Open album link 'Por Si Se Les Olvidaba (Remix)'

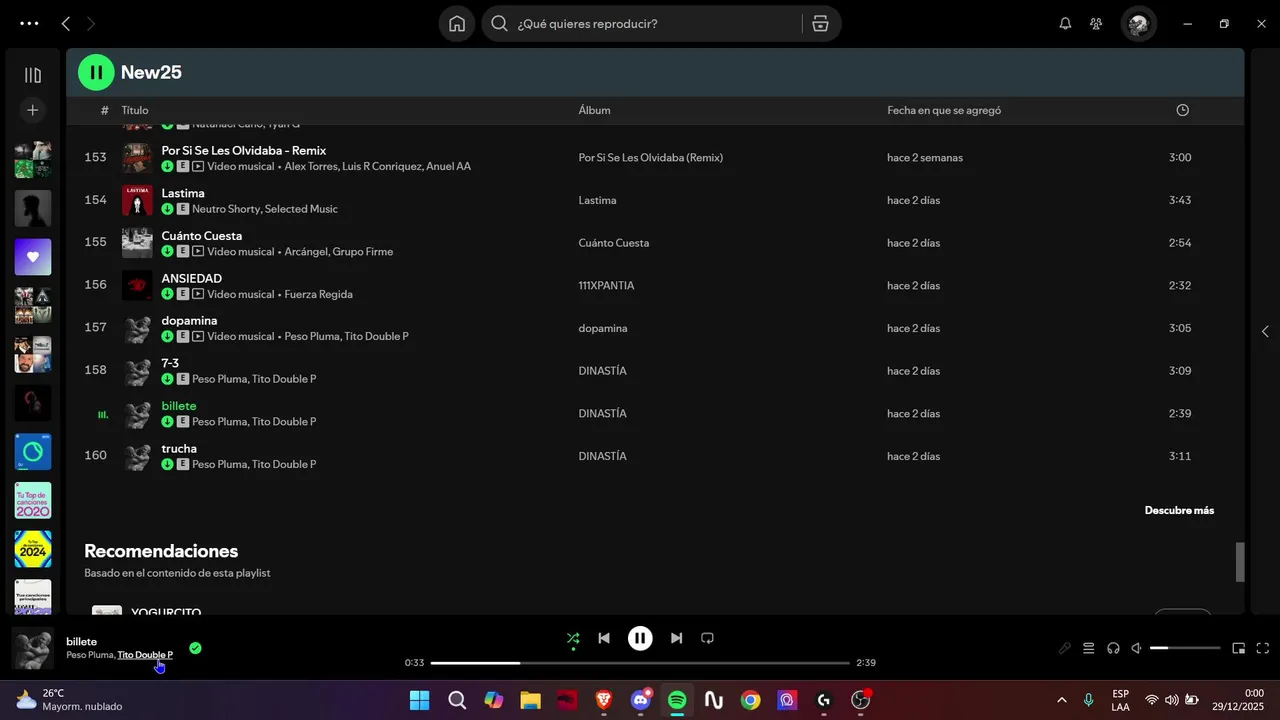pyautogui.click(x=650, y=157)
